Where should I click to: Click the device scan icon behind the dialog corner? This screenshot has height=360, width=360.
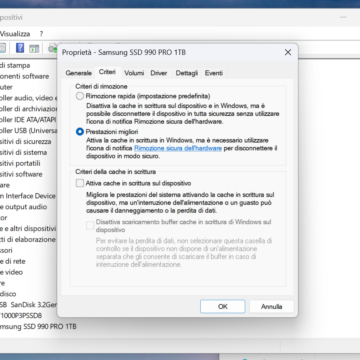pyautogui.click(x=52, y=48)
